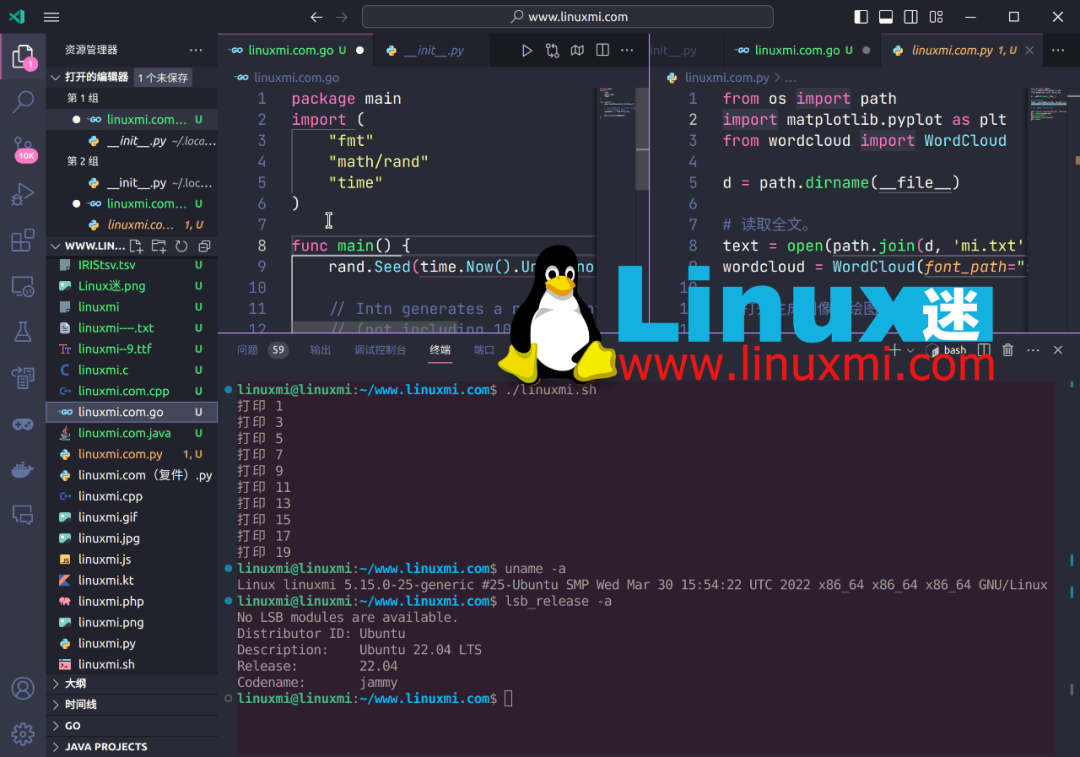Close the linuxmi.com.py editor tab
Viewport: 1080px width, 757px height.
pyautogui.click(x=1029, y=50)
